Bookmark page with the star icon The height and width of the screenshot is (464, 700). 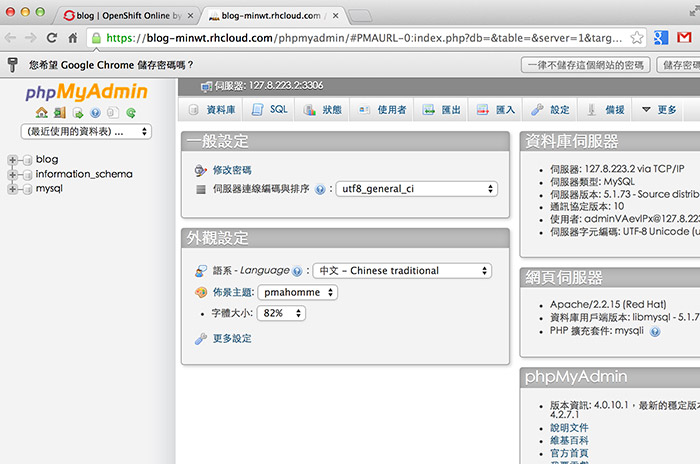pyautogui.click(x=637, y=38)
